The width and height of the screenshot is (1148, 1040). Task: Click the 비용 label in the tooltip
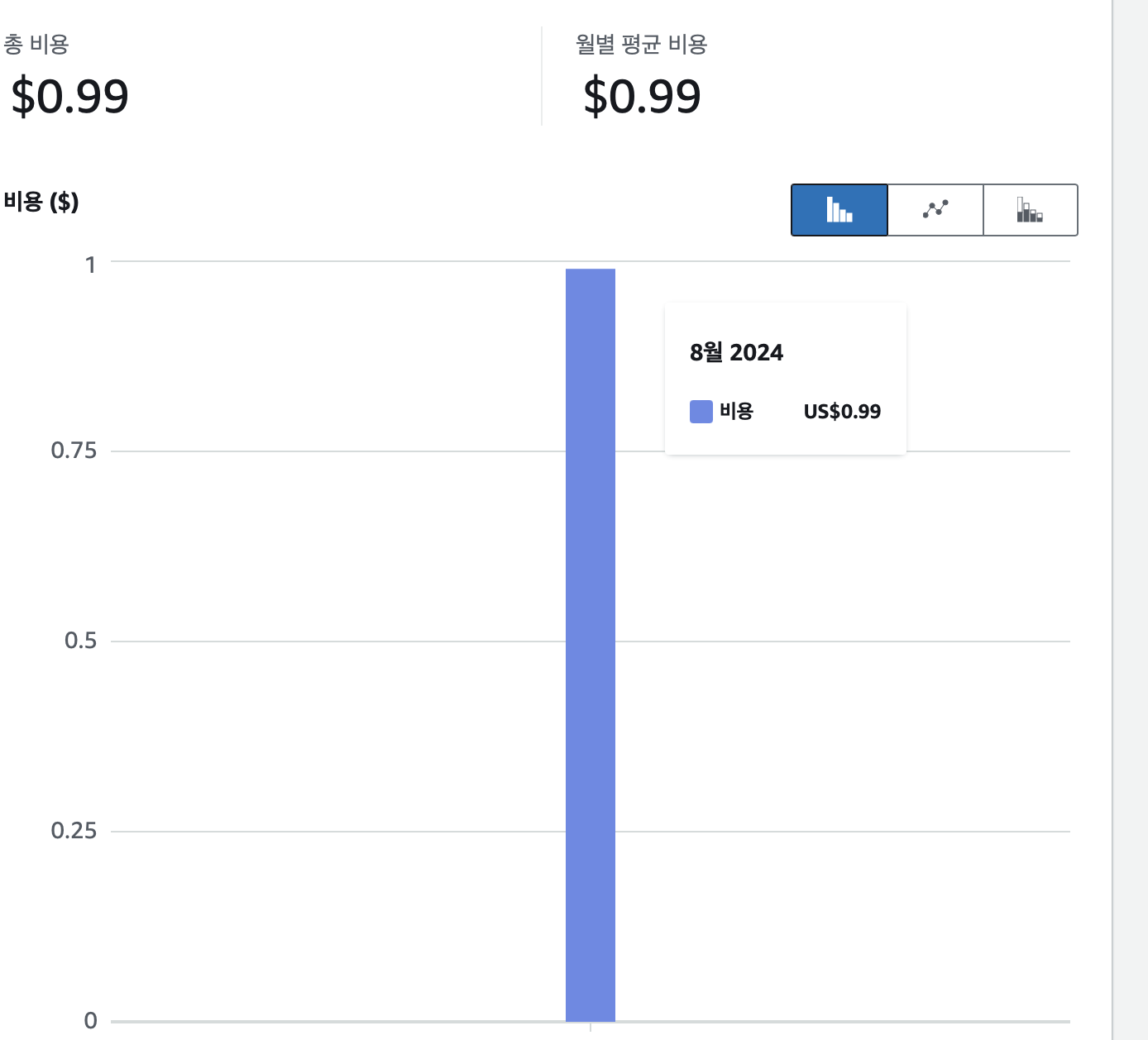click(x=736, y=411)
